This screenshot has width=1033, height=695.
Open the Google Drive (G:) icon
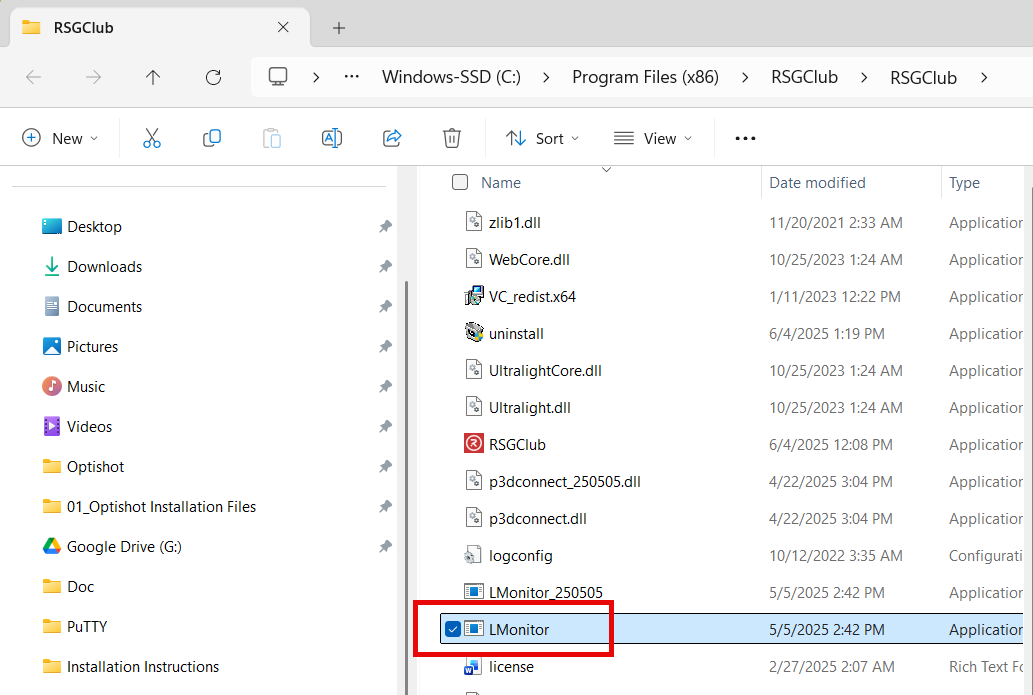point(51,546)
